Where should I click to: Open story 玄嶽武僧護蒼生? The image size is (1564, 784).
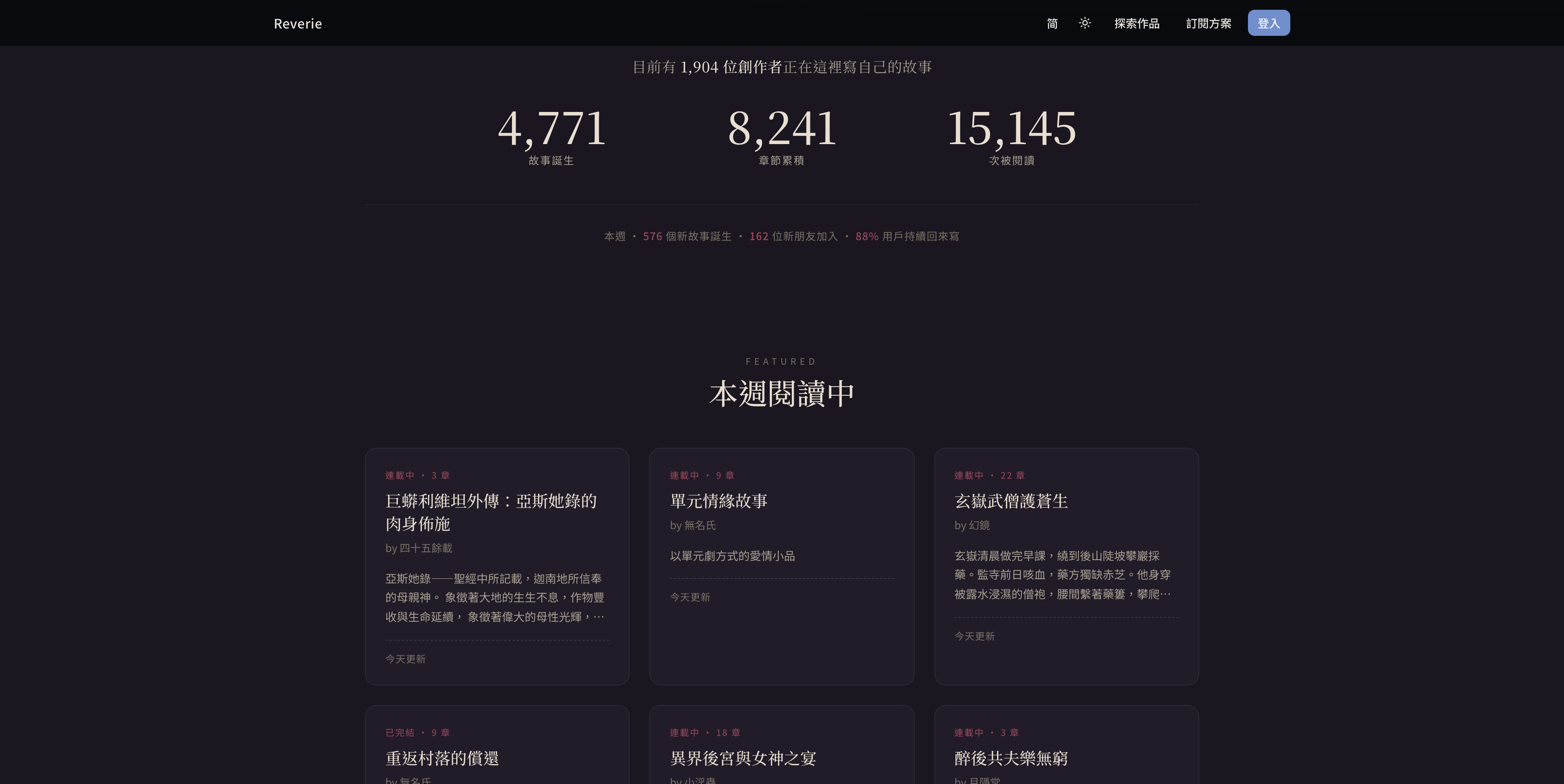(1011, 501)
